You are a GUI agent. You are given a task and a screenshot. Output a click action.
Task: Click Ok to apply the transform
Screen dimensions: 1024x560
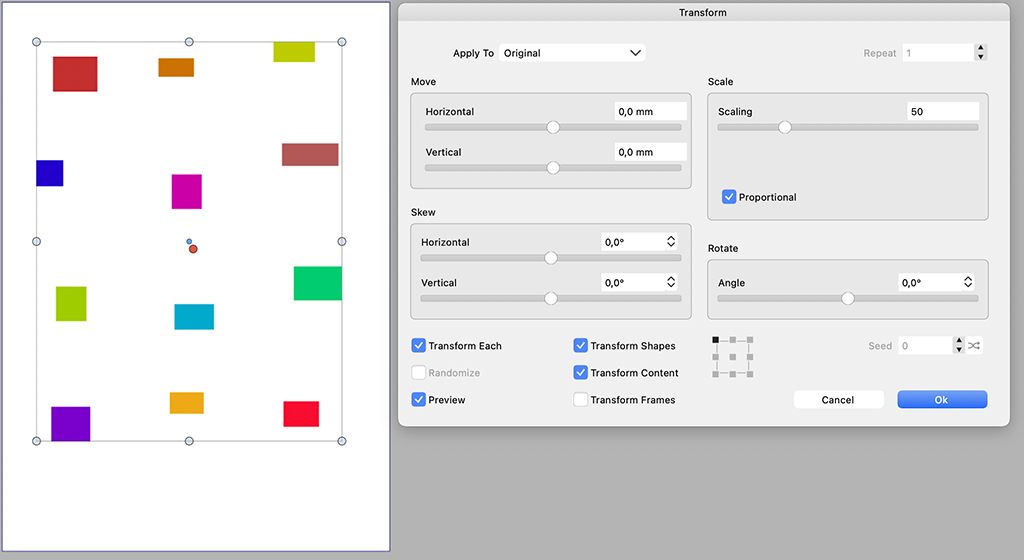click(x=942, y=400)
